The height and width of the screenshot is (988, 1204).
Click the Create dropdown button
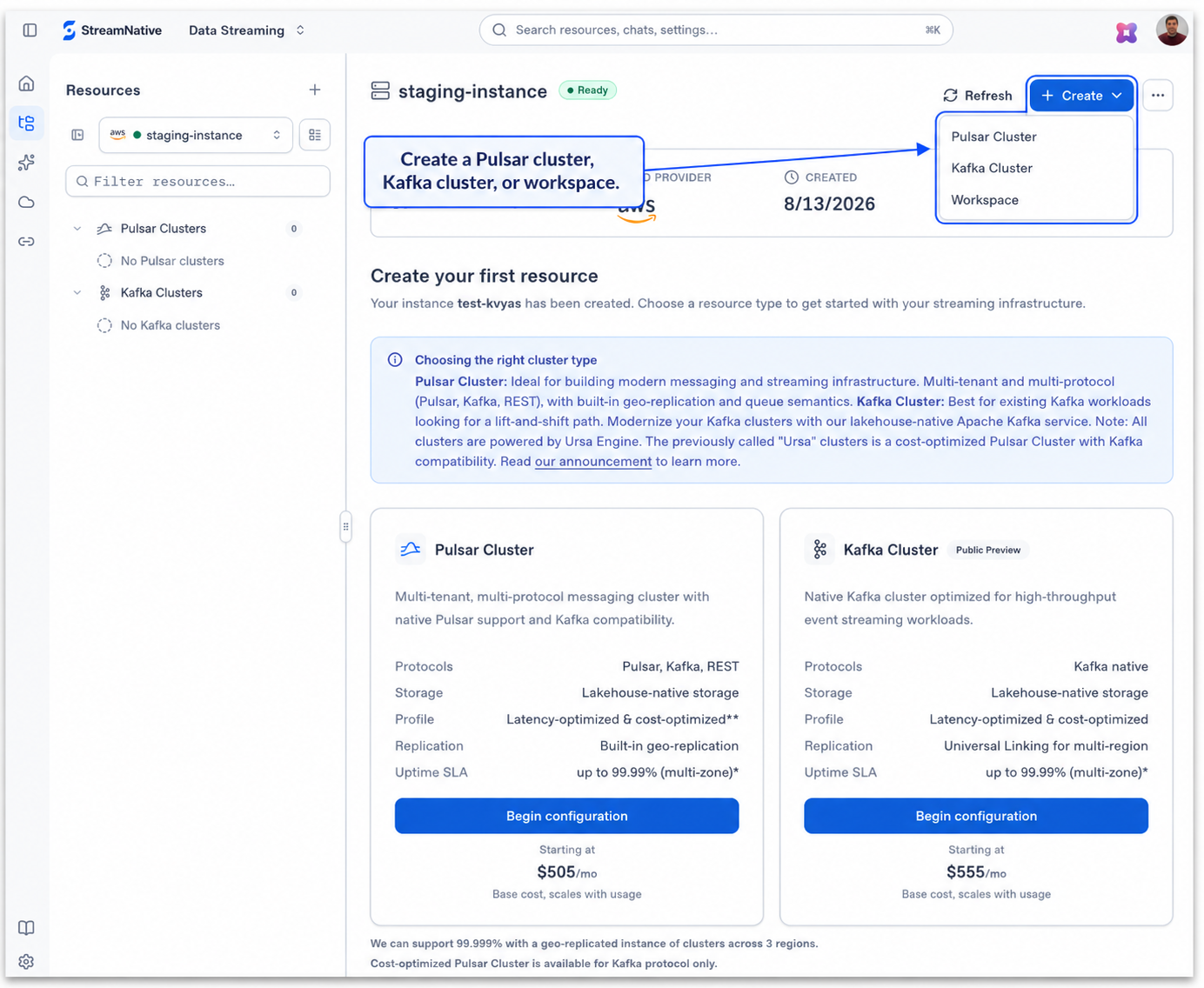1082,96
